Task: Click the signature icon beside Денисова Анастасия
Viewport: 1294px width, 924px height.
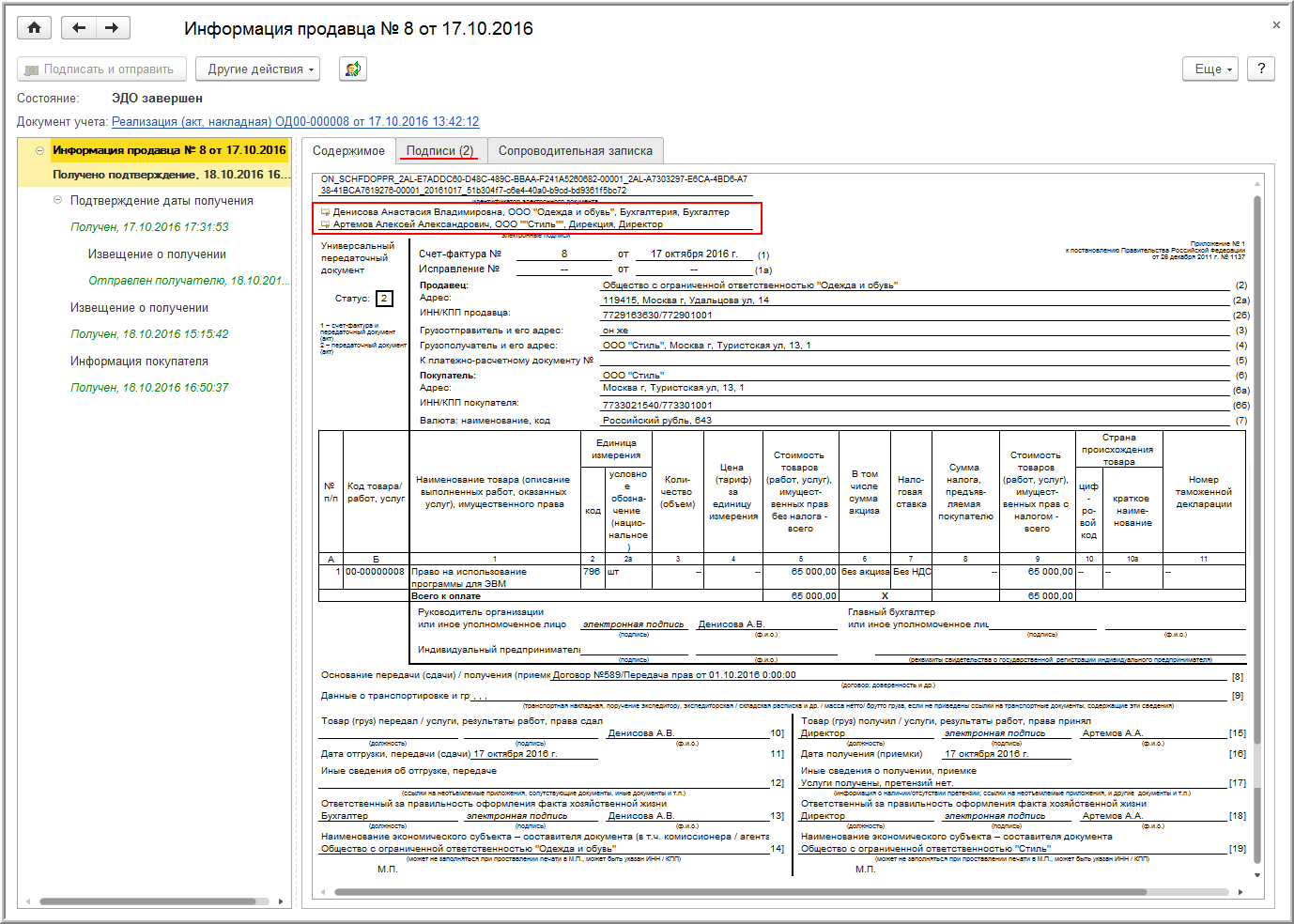Action: [x=325, y=212]
